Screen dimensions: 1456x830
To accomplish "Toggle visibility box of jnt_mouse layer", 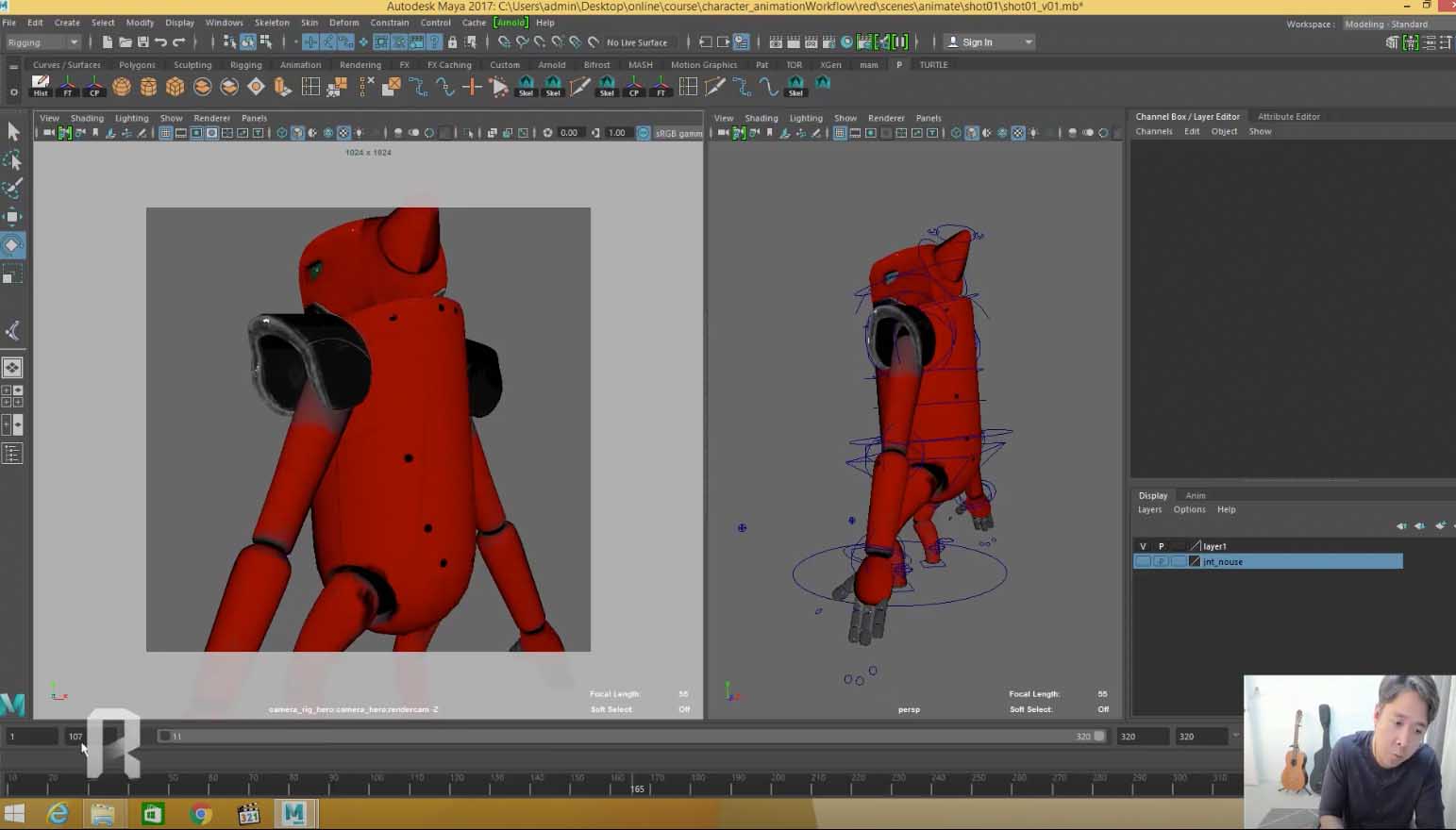I will 1143,561.
